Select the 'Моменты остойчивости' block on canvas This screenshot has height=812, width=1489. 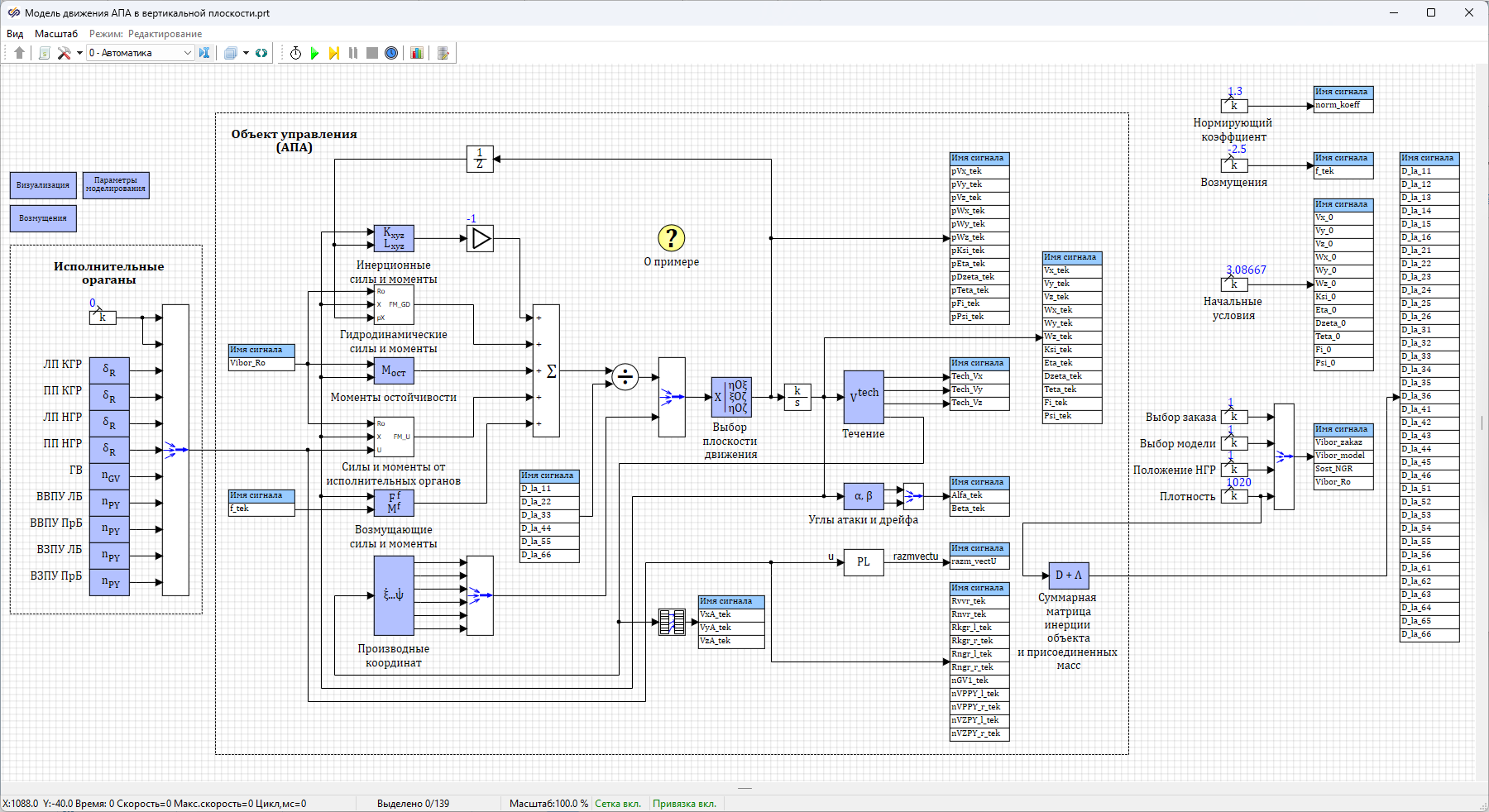click(x=394, y=371)
